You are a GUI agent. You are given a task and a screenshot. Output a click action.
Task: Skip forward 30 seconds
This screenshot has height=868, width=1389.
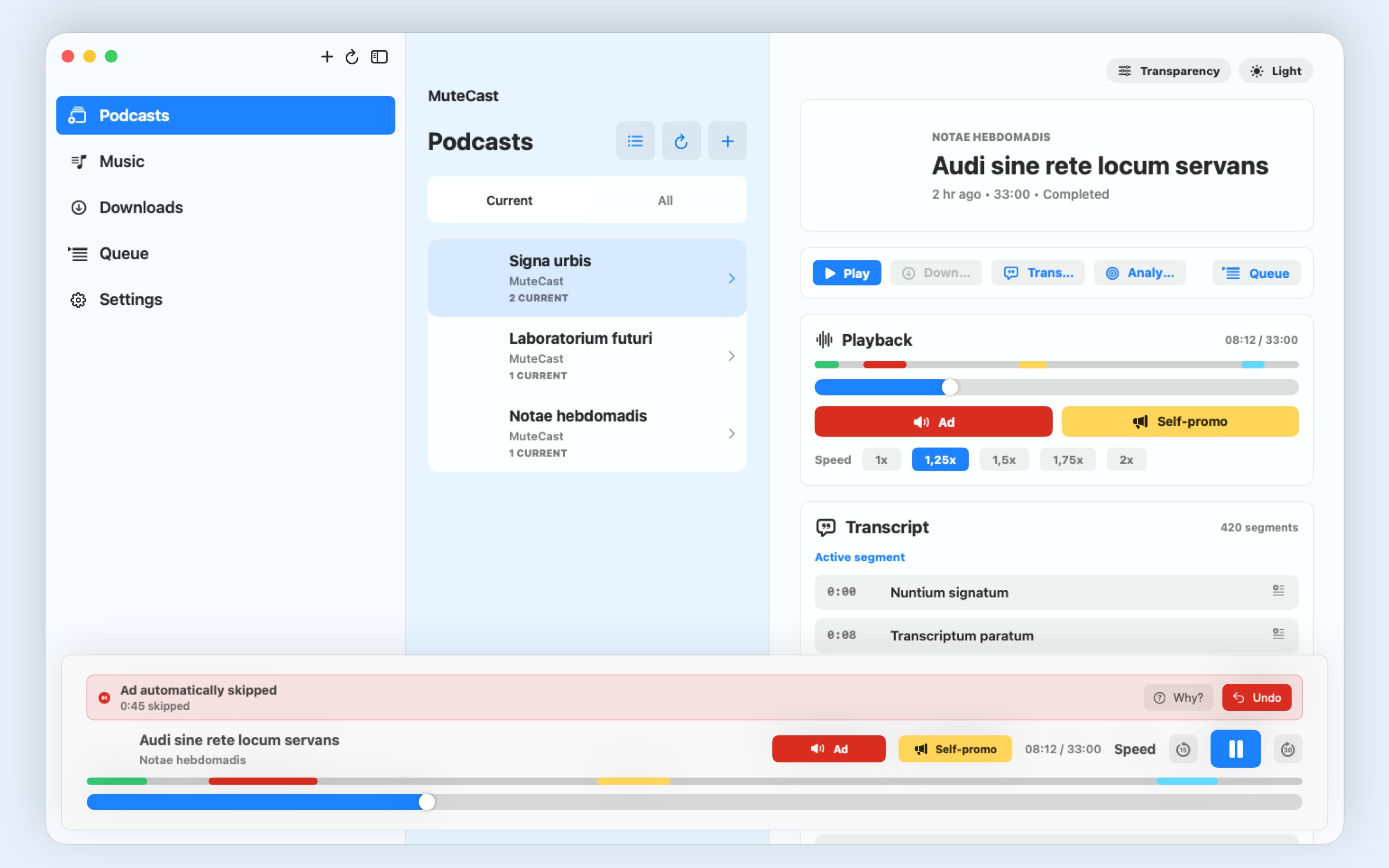(x=1287, y=749)
